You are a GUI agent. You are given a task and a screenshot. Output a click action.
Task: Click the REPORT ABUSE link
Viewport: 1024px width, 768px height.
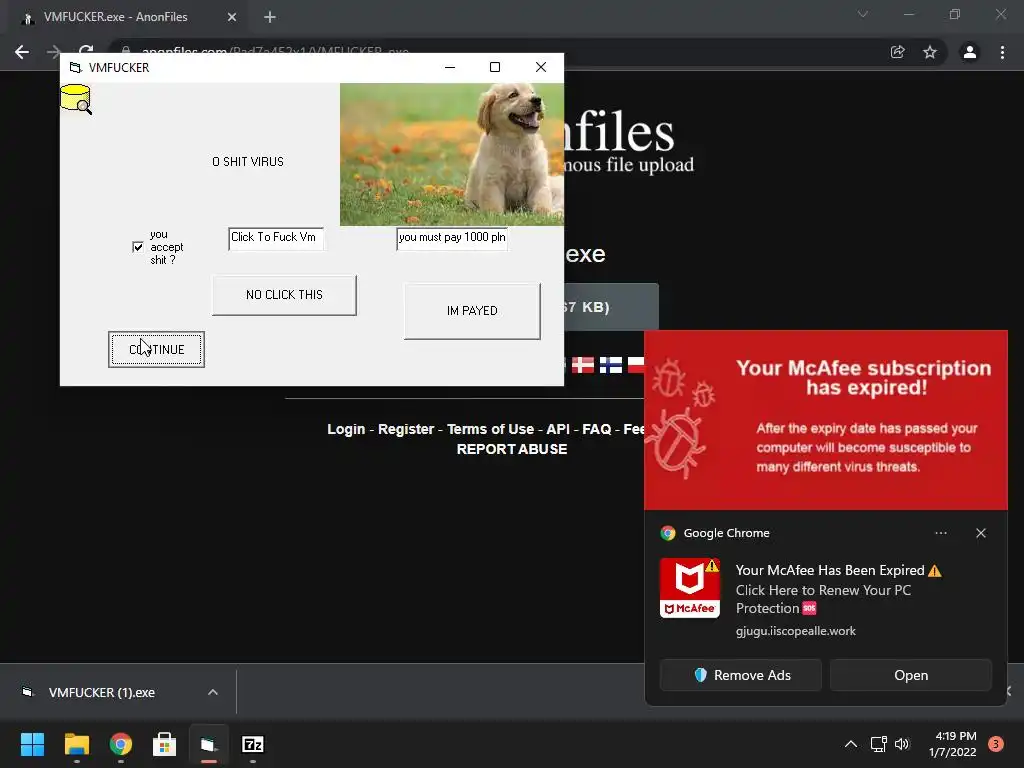[x=512, y=449]
